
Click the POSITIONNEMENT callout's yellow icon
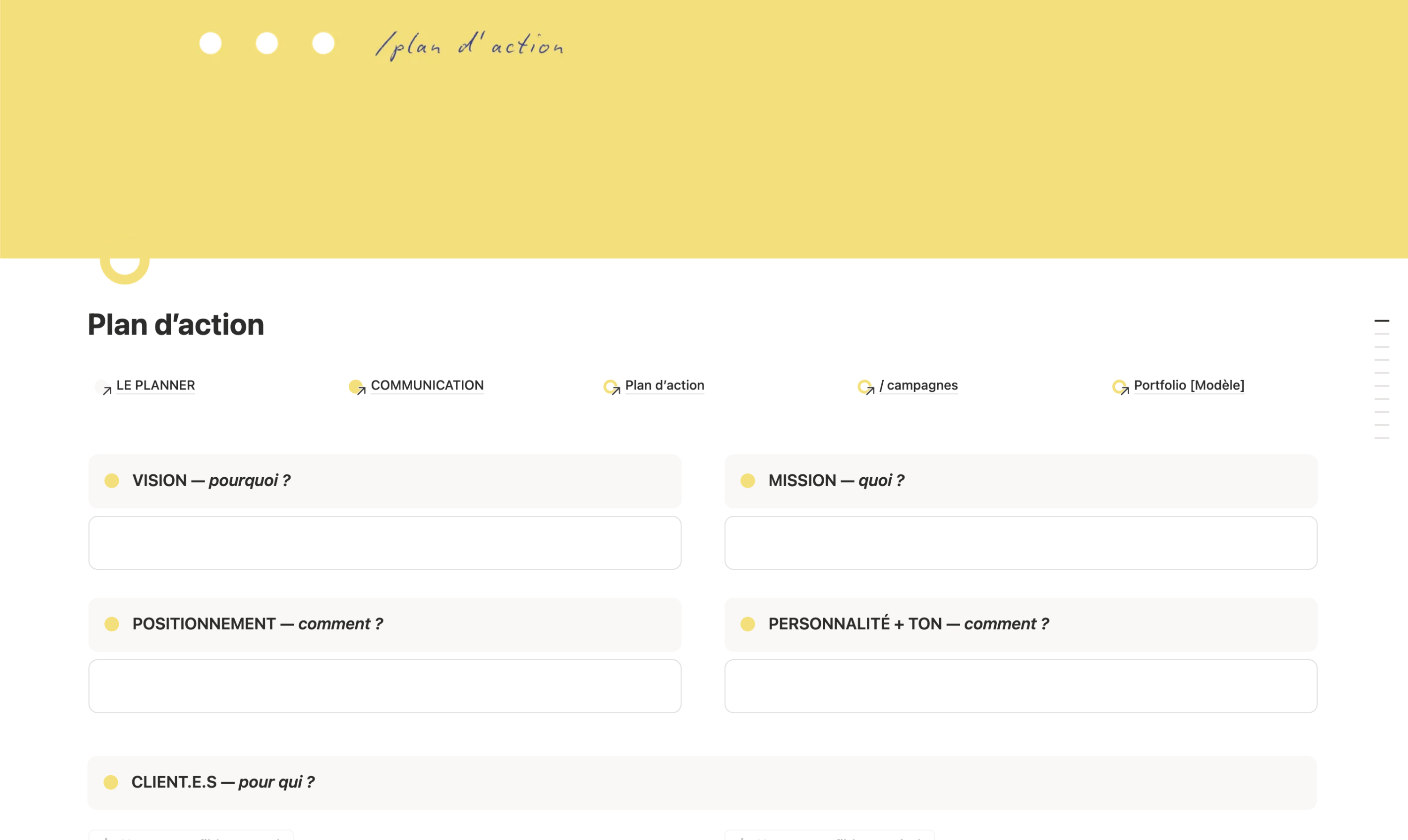click(112, 624)
